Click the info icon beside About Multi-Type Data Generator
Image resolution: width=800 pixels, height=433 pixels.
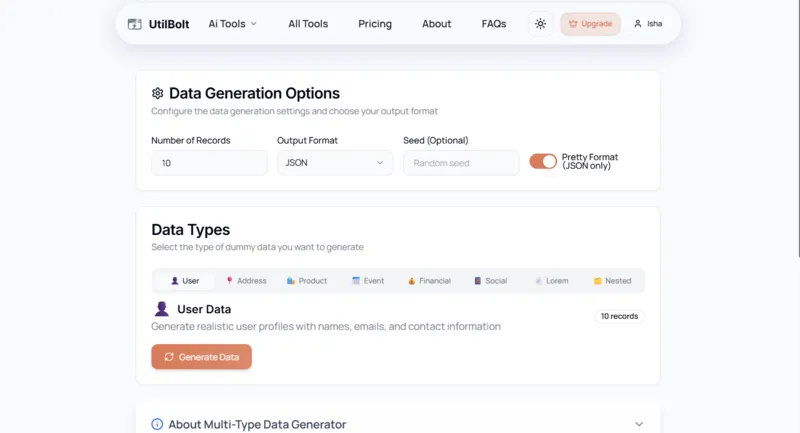(157, 424)
